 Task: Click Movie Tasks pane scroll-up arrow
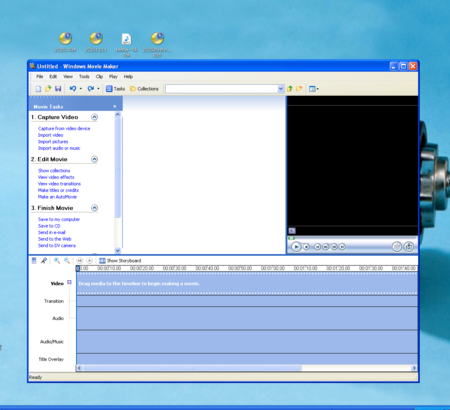(117, 114)
